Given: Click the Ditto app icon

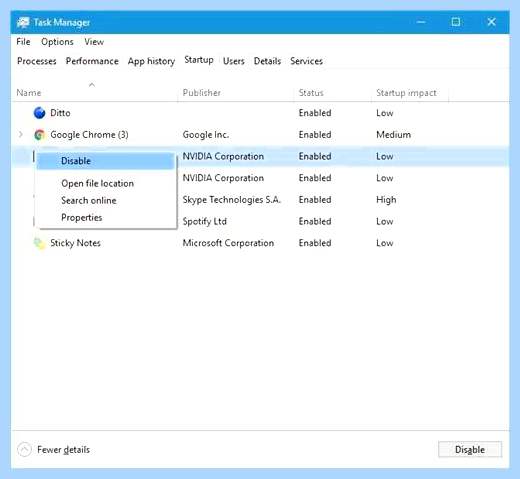Looking at the screenshot, I should click(x=39, y=113).
